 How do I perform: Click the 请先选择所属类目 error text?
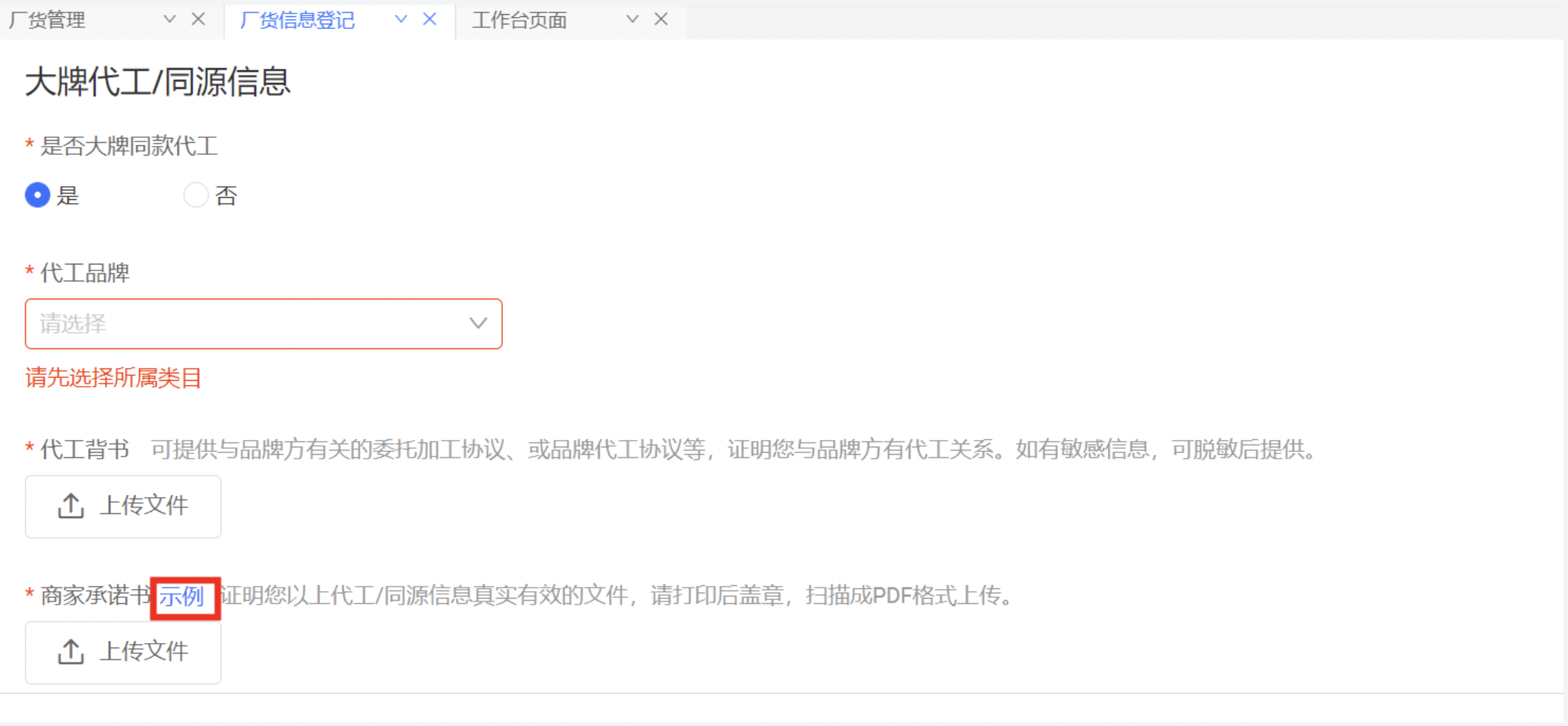113,378
